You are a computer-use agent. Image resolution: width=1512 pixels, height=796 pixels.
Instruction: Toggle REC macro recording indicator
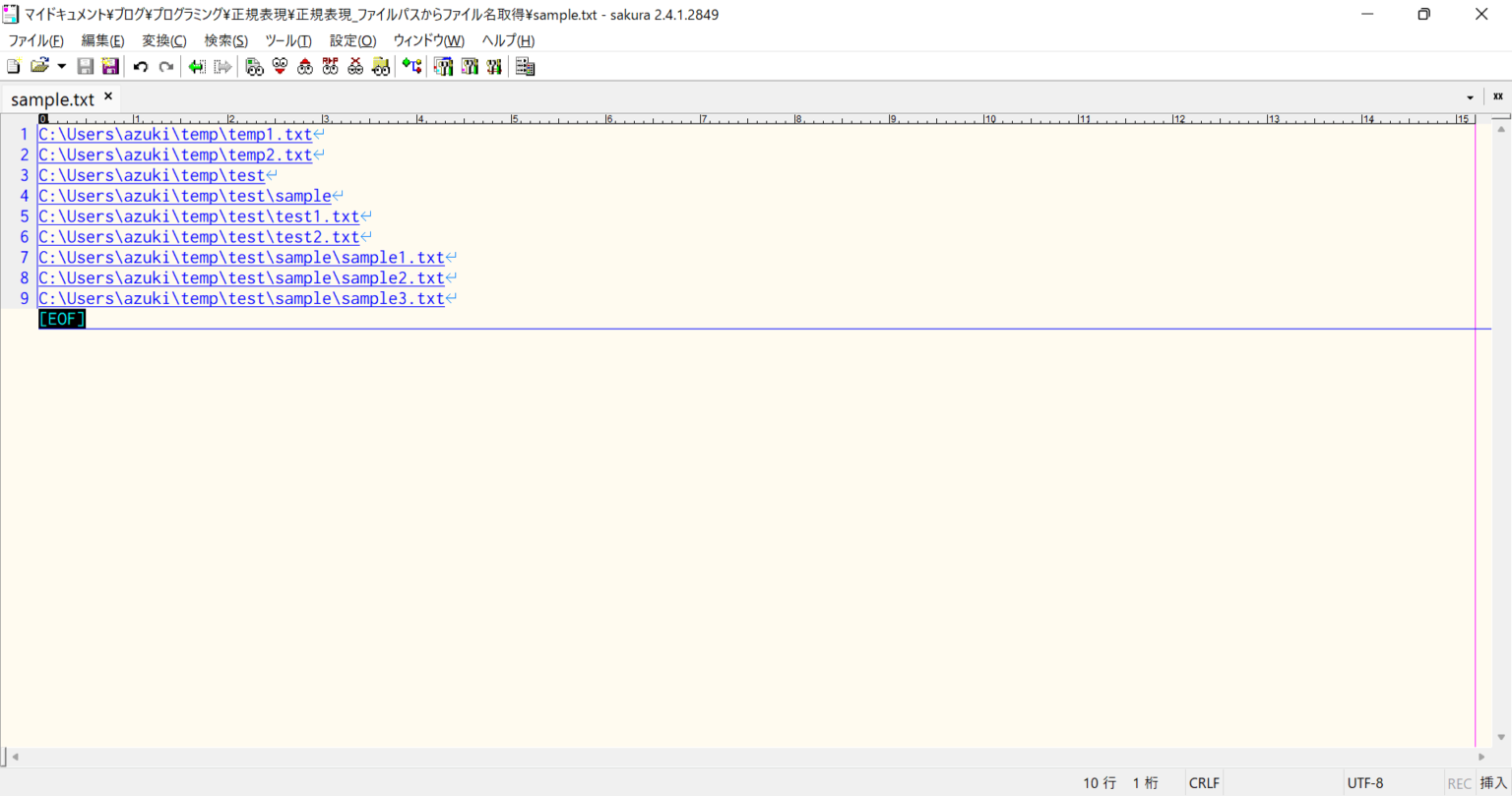[1459, 783]
